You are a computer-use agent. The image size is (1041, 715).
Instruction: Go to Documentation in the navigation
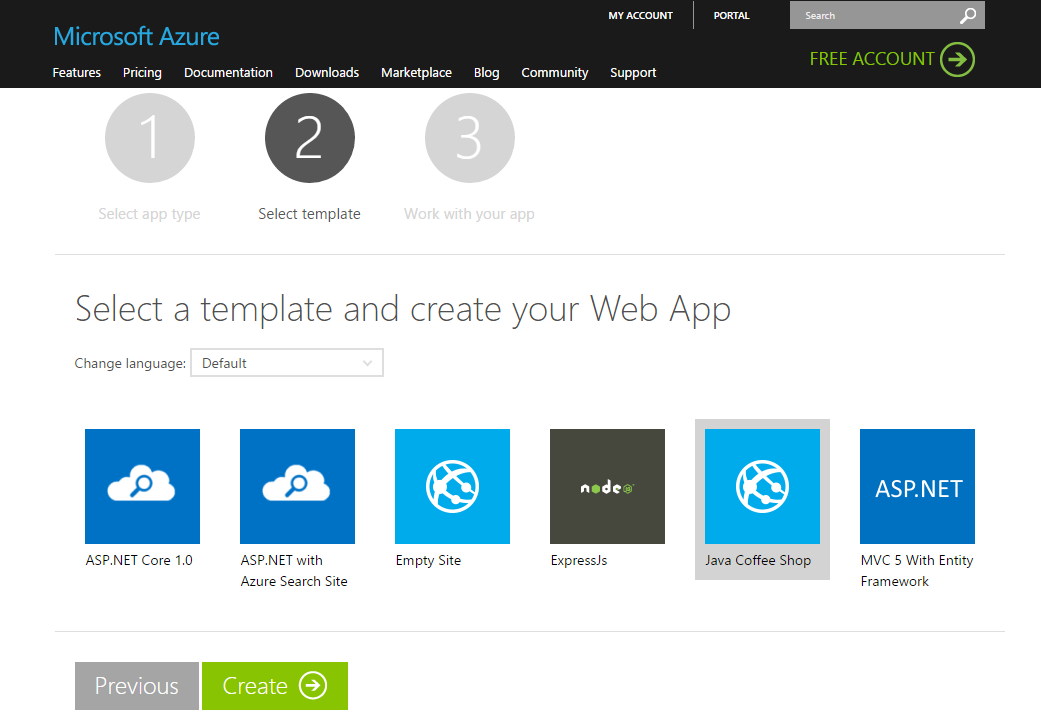click(x=228, y=72)
